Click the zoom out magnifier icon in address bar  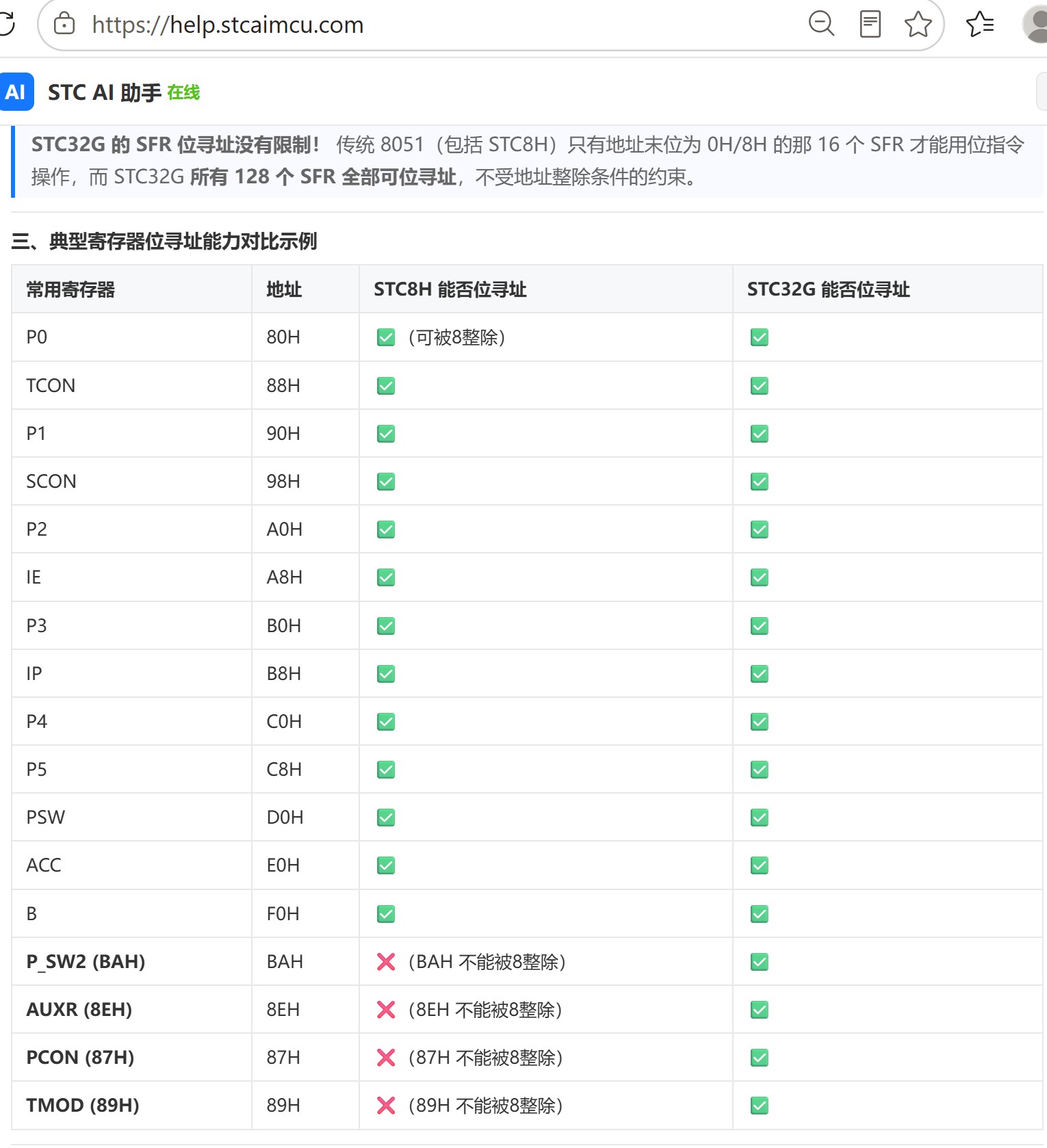[821, 24]
